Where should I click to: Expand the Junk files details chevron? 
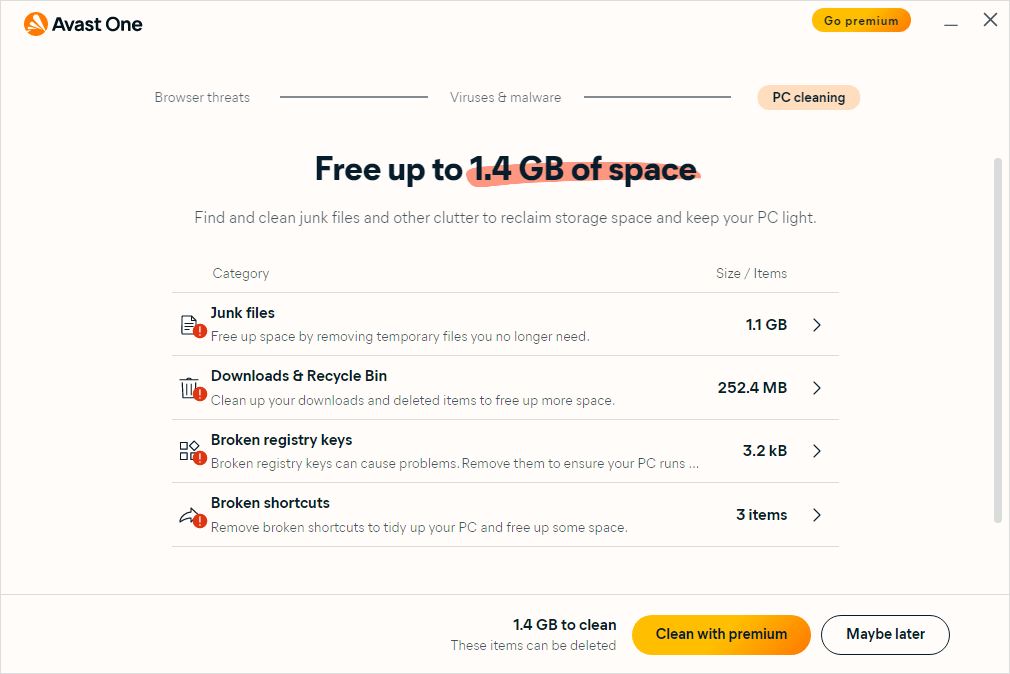(817, 325)
